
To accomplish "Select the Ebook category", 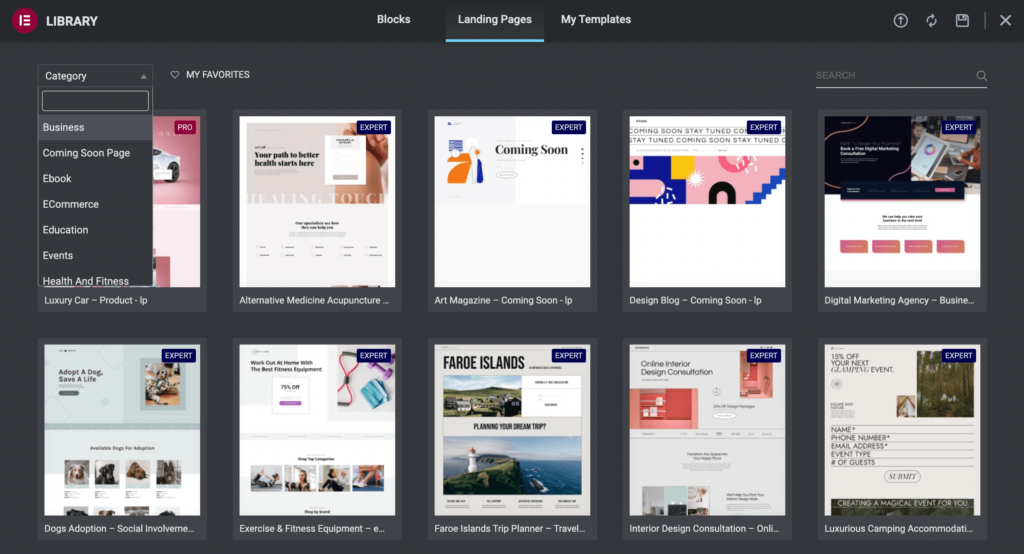I will point(95,178).
